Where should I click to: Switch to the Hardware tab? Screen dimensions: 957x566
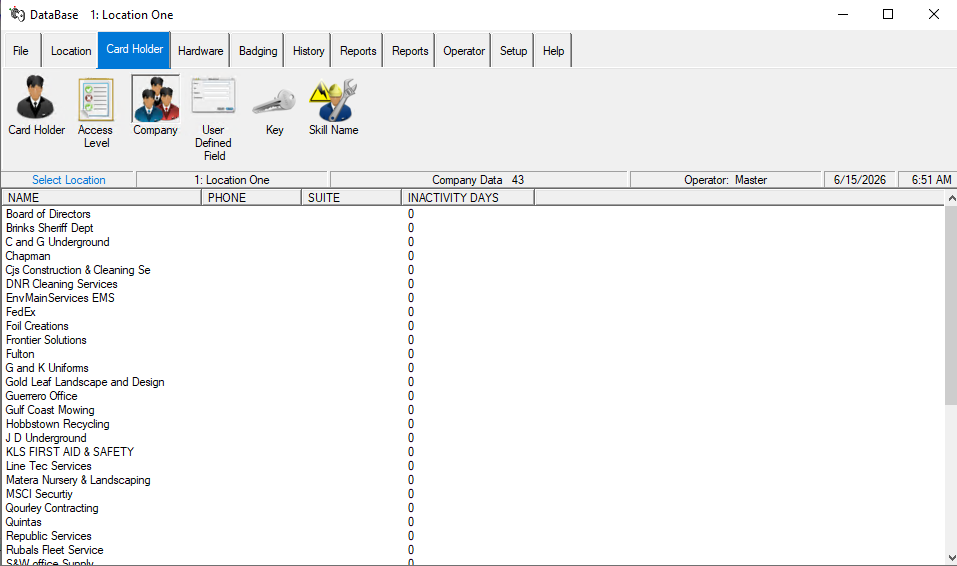(200, 51)
